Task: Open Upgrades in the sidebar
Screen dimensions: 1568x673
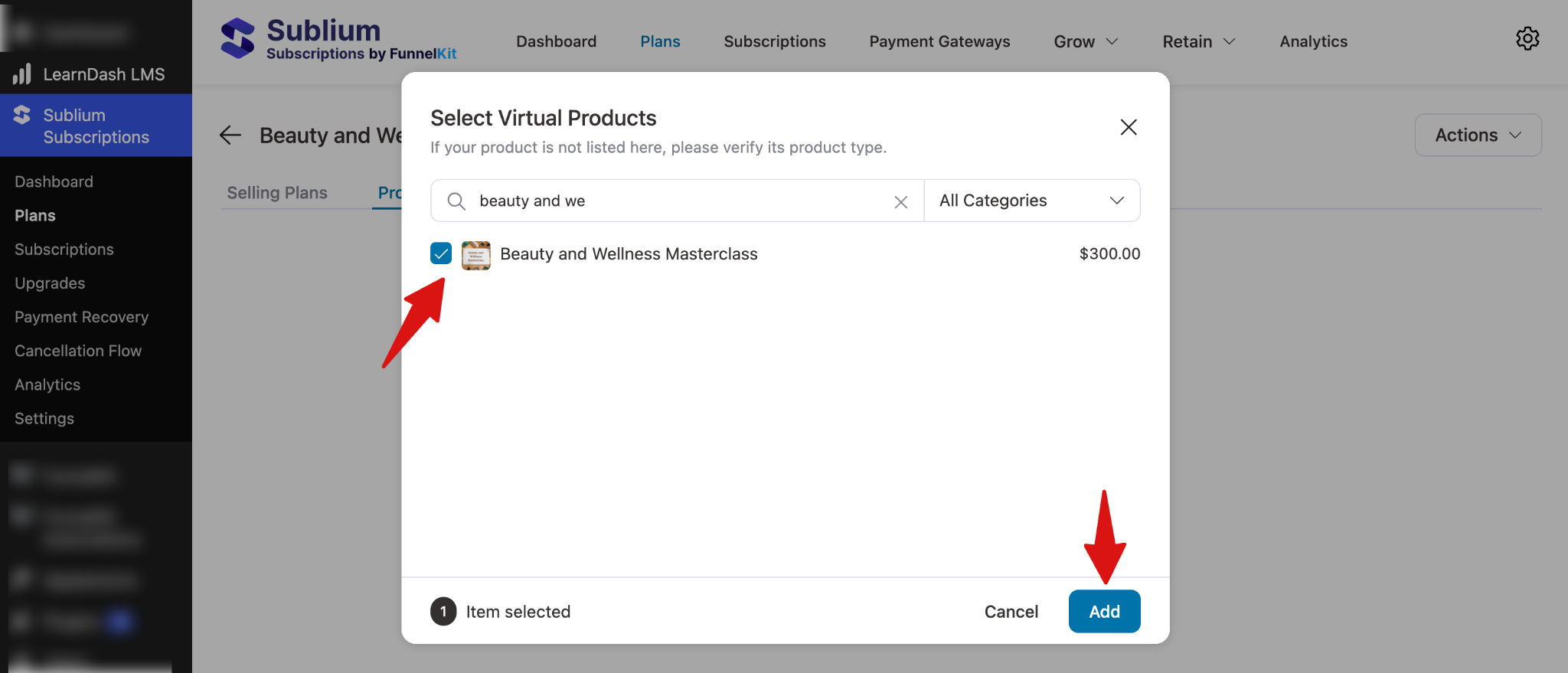Action: [x=50, y=283]
